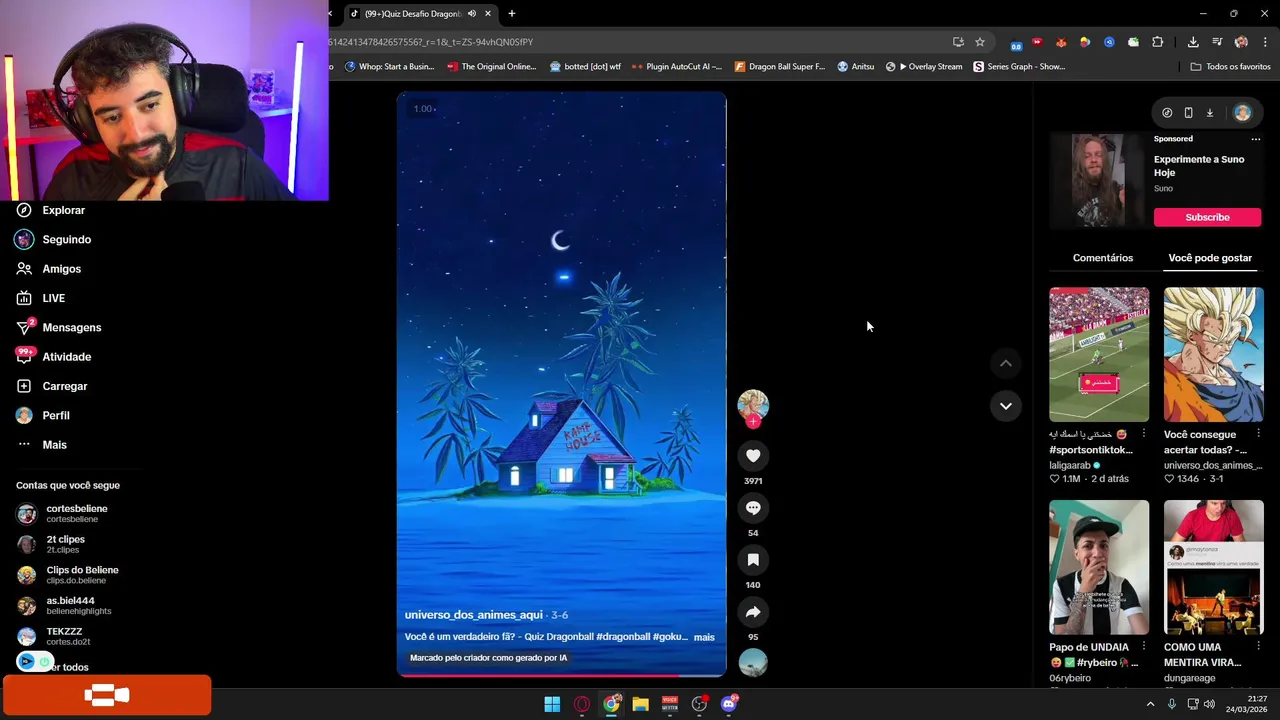The image size is (1280, 720).
Task: Save video with the bookmark icon
Action: (753, 560)
